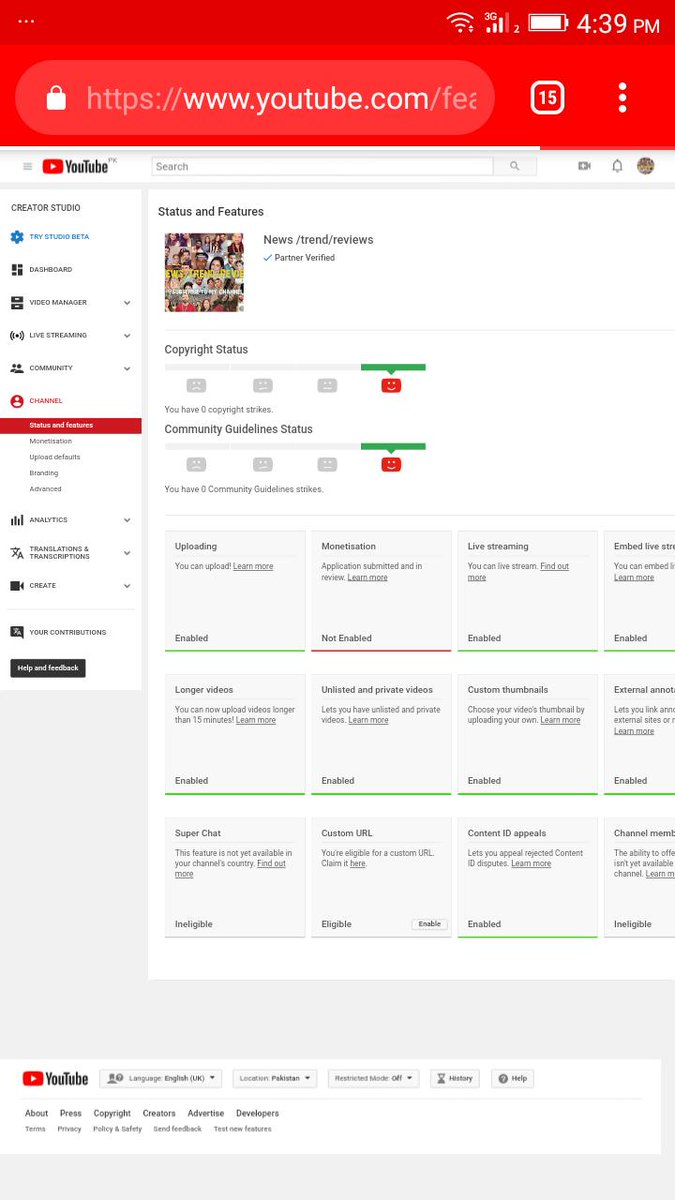The width and height of the screenshot is (675, 1200).
Task: Click the YouTube search field
Action: (322, 167)
